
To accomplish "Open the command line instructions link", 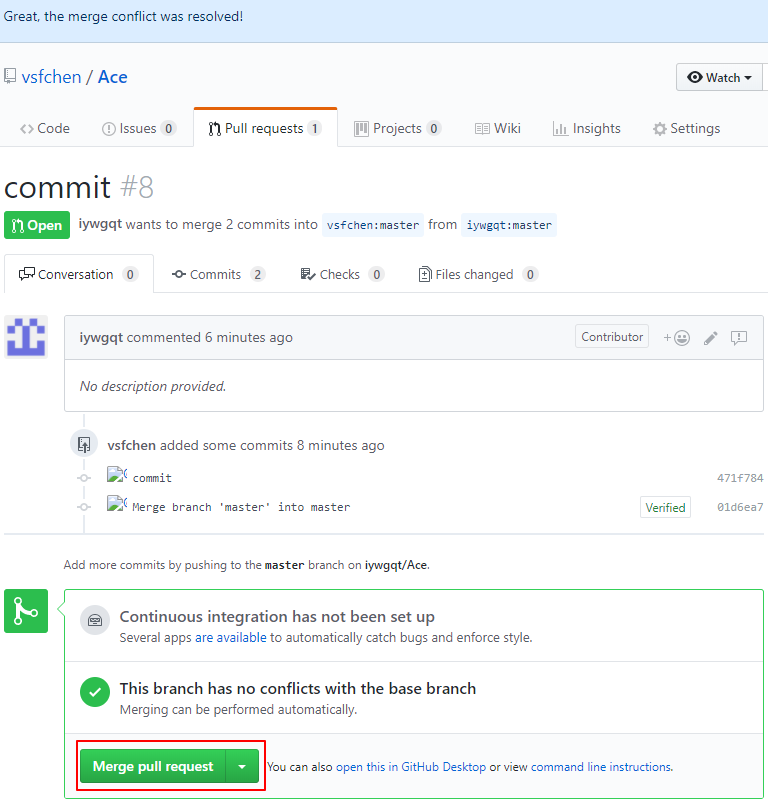I will (x=601, y=767).
